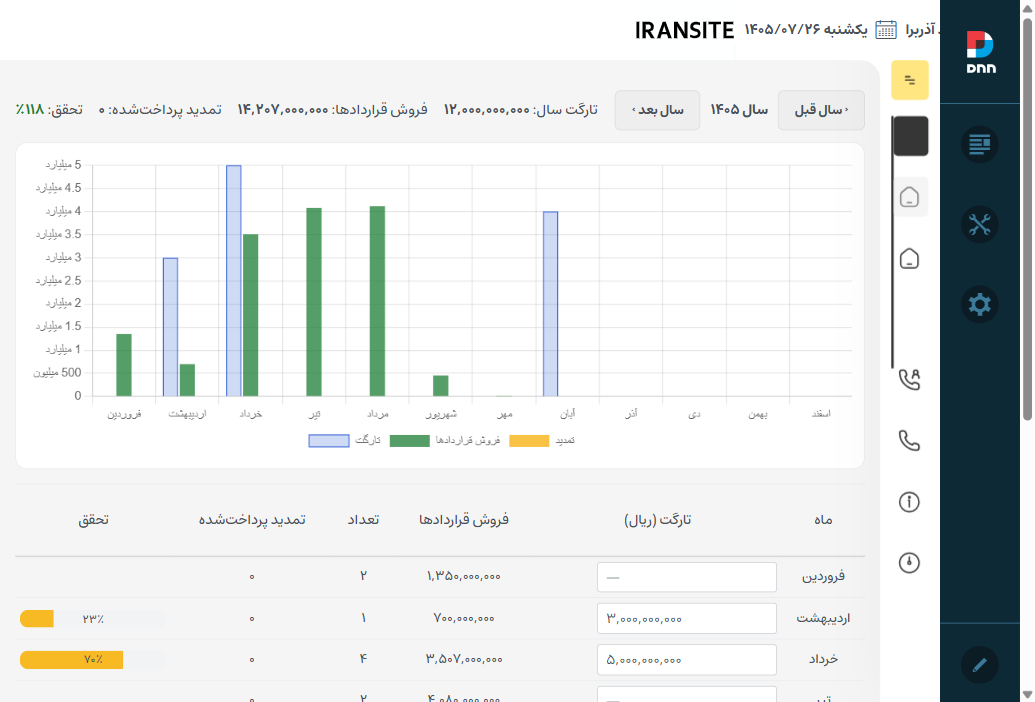Click the ماه column header

pyautogui.click(x=823, y=520)
